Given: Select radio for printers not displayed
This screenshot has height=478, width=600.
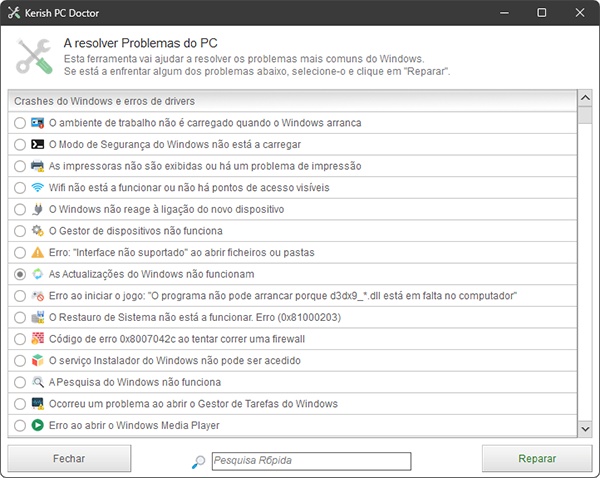Looking at the screenshot, I should click(x=20, y=166).
